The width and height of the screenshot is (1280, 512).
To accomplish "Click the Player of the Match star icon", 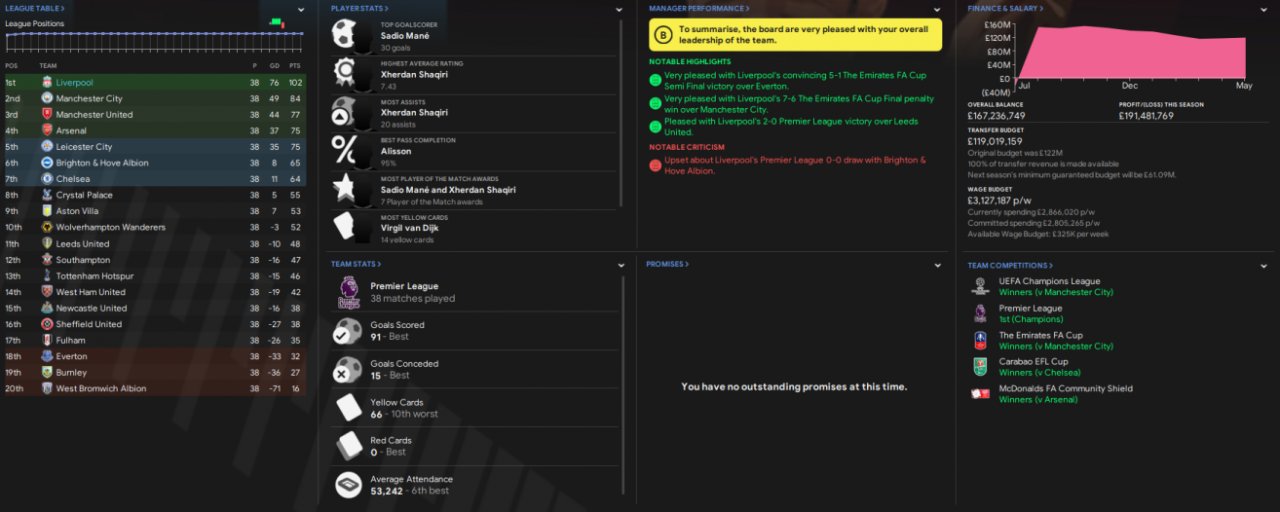I will coord(346,187).
